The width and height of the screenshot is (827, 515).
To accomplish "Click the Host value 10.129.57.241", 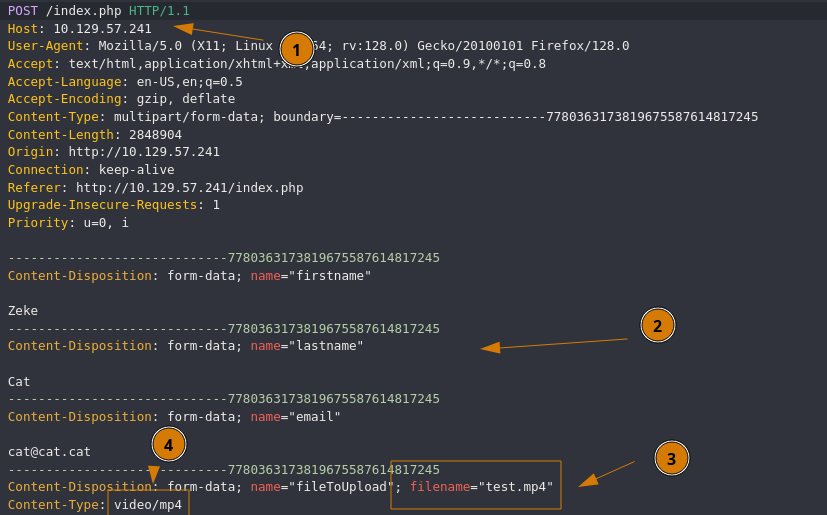I will click(102, 29).
